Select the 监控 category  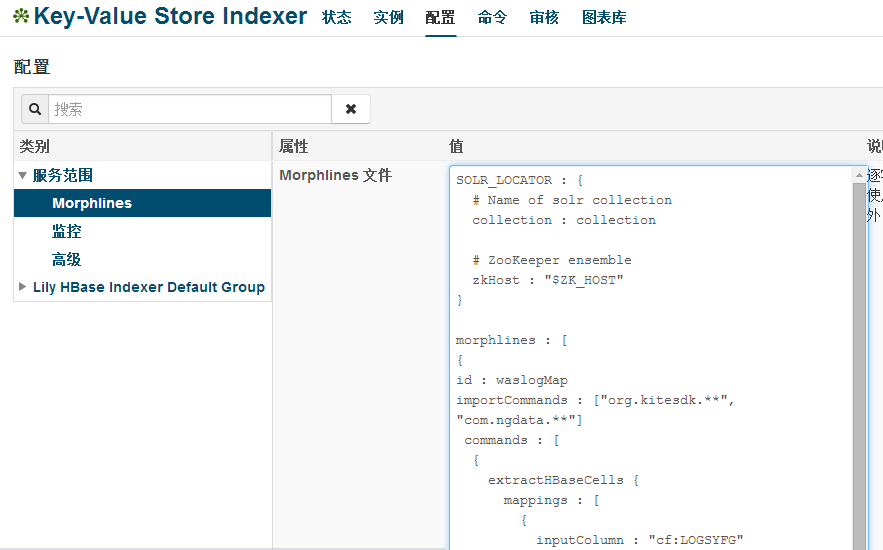click(x=66, y=231)
